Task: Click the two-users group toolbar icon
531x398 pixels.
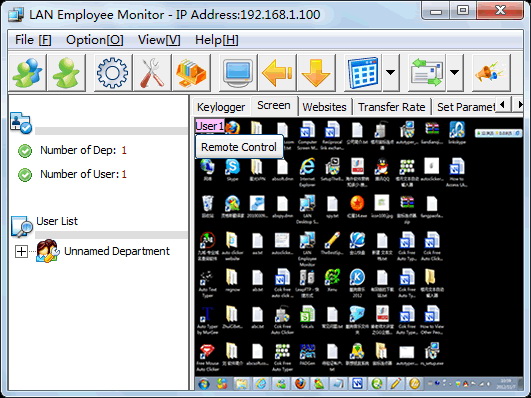Action: (x=27, y=72)
